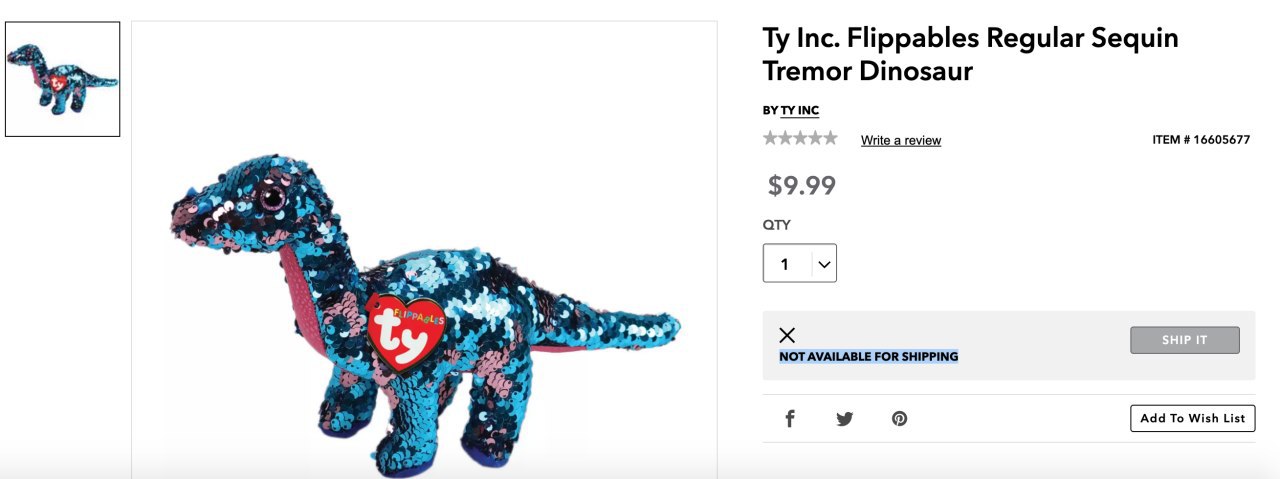Screen dimensions: 1280x479
Task: Click the product title heading
Action: coord(971,55)
